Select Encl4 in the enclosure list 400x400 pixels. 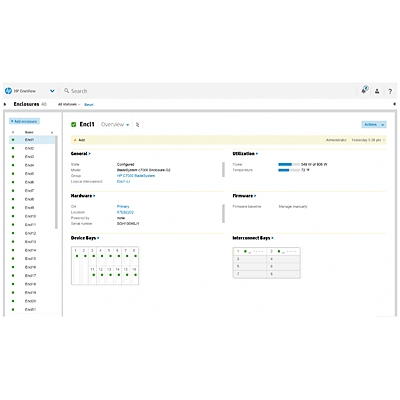[x=32, y=165]
